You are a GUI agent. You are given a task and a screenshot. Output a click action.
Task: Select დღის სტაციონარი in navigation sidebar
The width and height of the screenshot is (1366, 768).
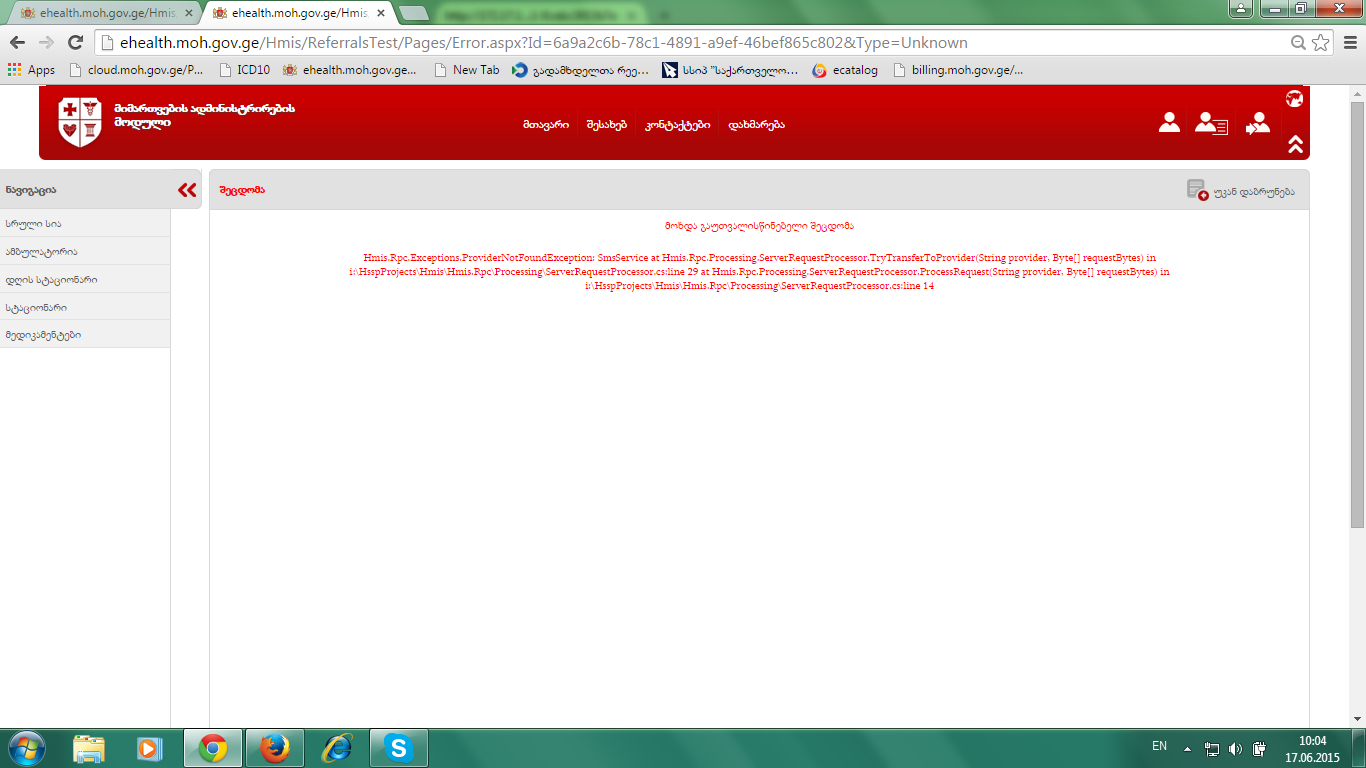coord(51,280)
